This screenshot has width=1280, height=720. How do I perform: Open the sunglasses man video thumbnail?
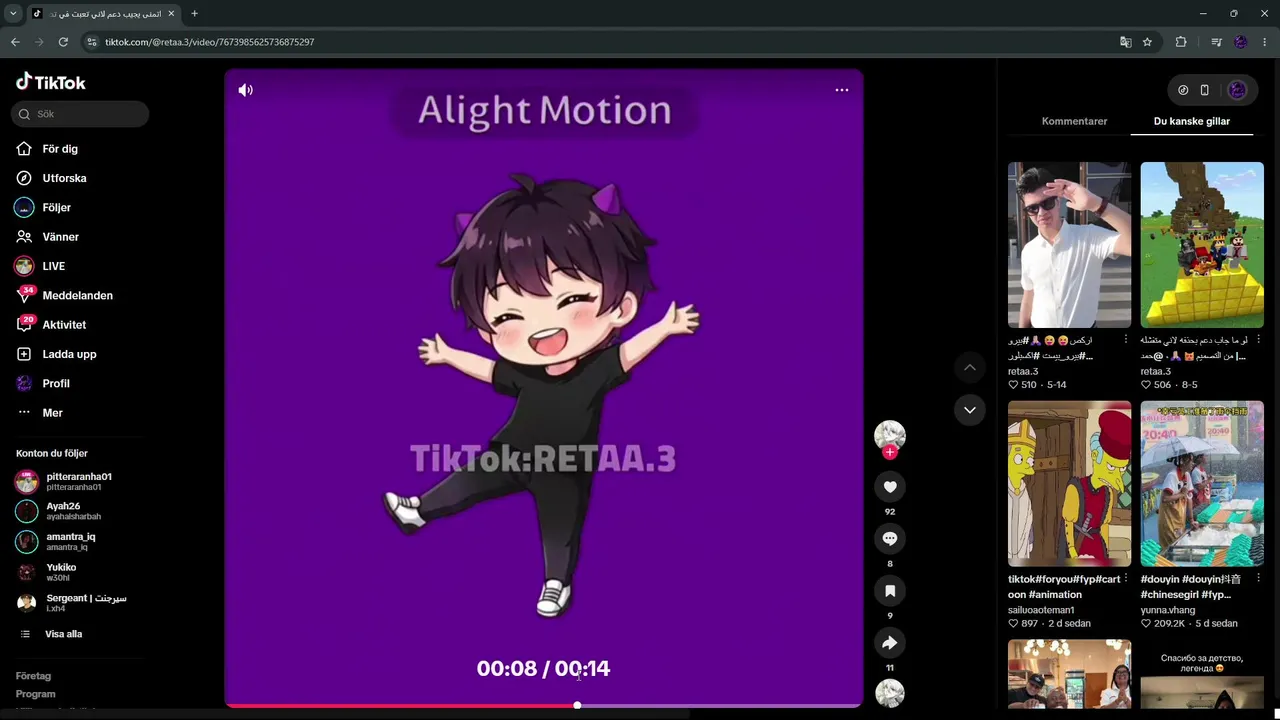click(x=1069, y=245)
